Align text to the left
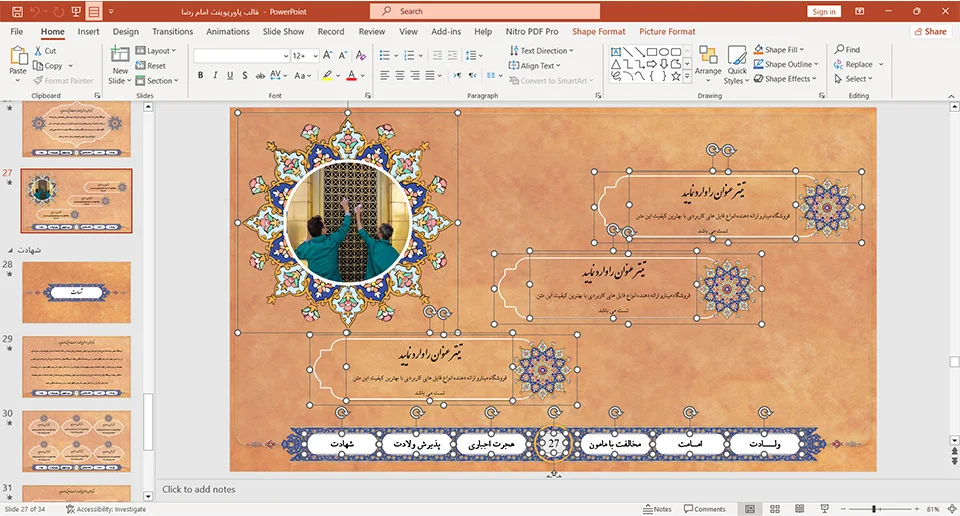 pos(384,75)
